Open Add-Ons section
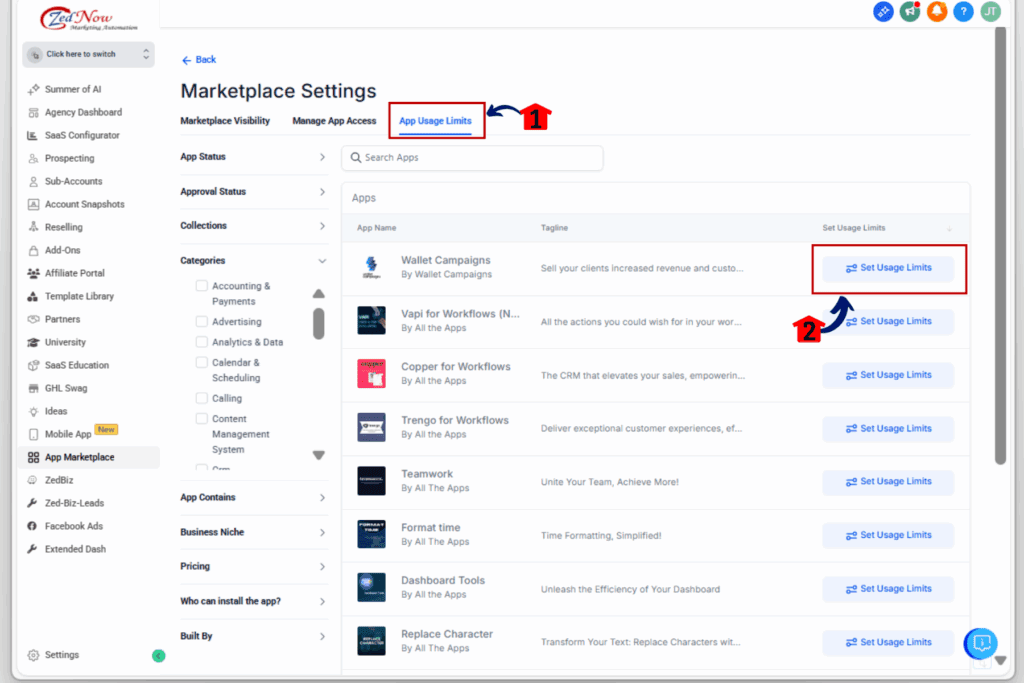The width and height of the screenshot is (1024, 683). tap(62, 250)
